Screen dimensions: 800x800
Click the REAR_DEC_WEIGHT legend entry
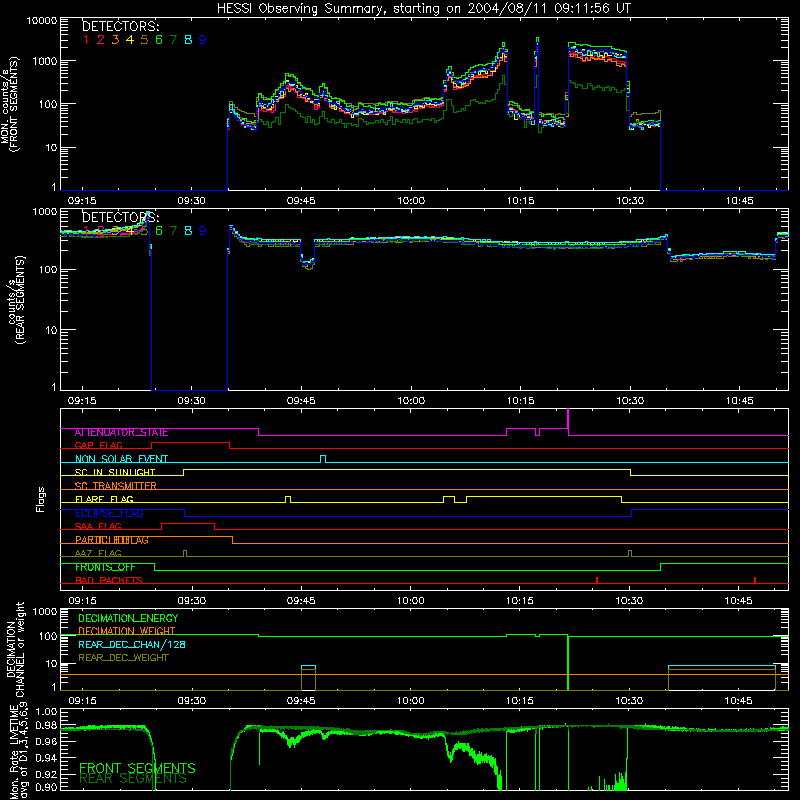pyautogui.click(x=123, y=658)
